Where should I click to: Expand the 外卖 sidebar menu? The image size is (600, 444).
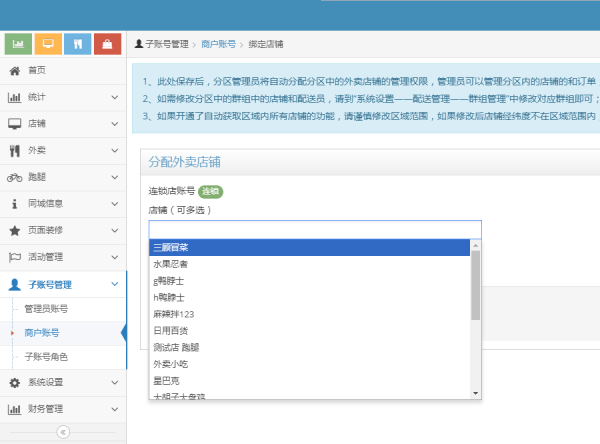[x=114, y=150]
